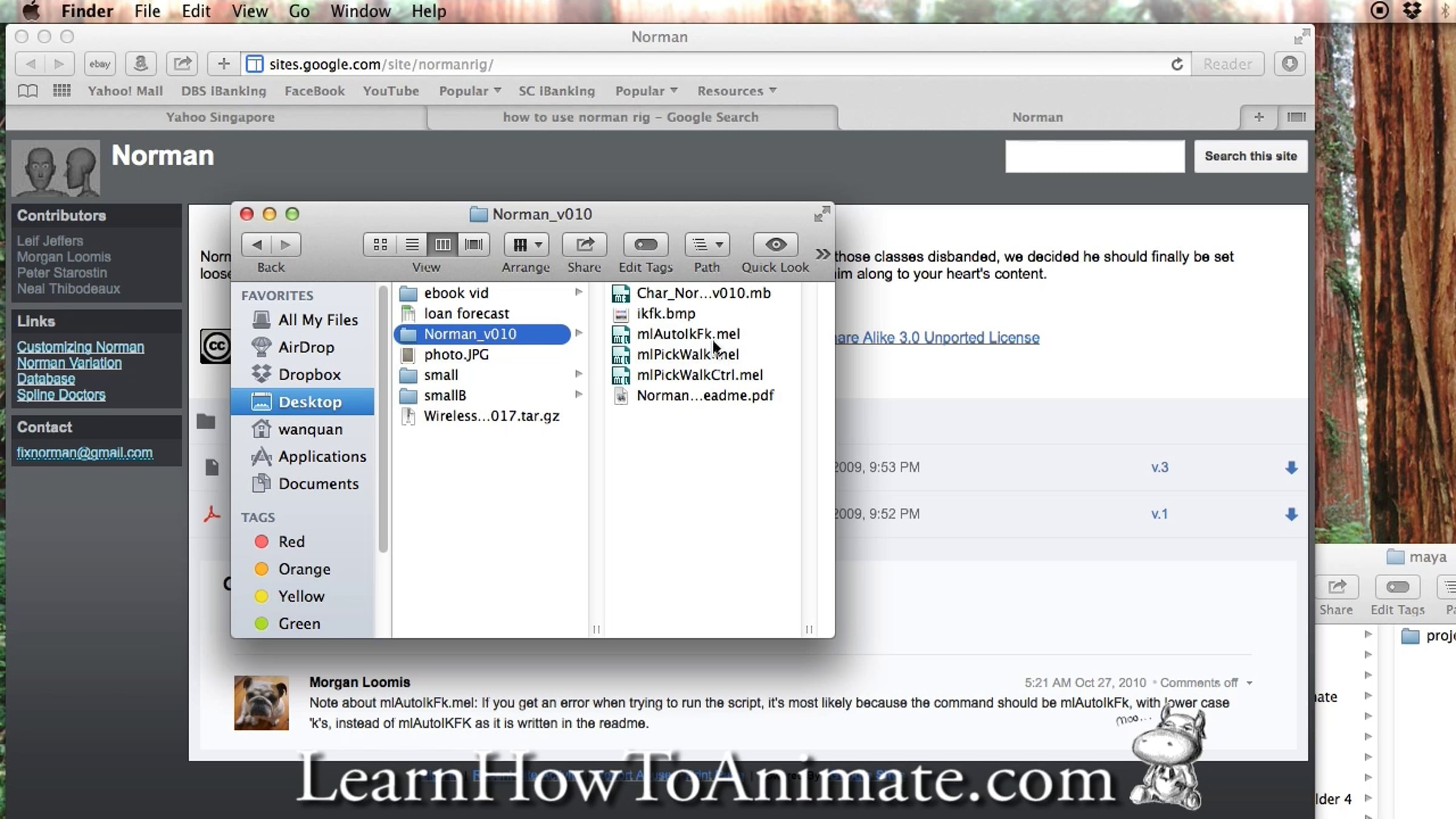Click the AirDrop sidebar icon
The width and height of the screenshot is (1456, 819).
pos(261,347)
